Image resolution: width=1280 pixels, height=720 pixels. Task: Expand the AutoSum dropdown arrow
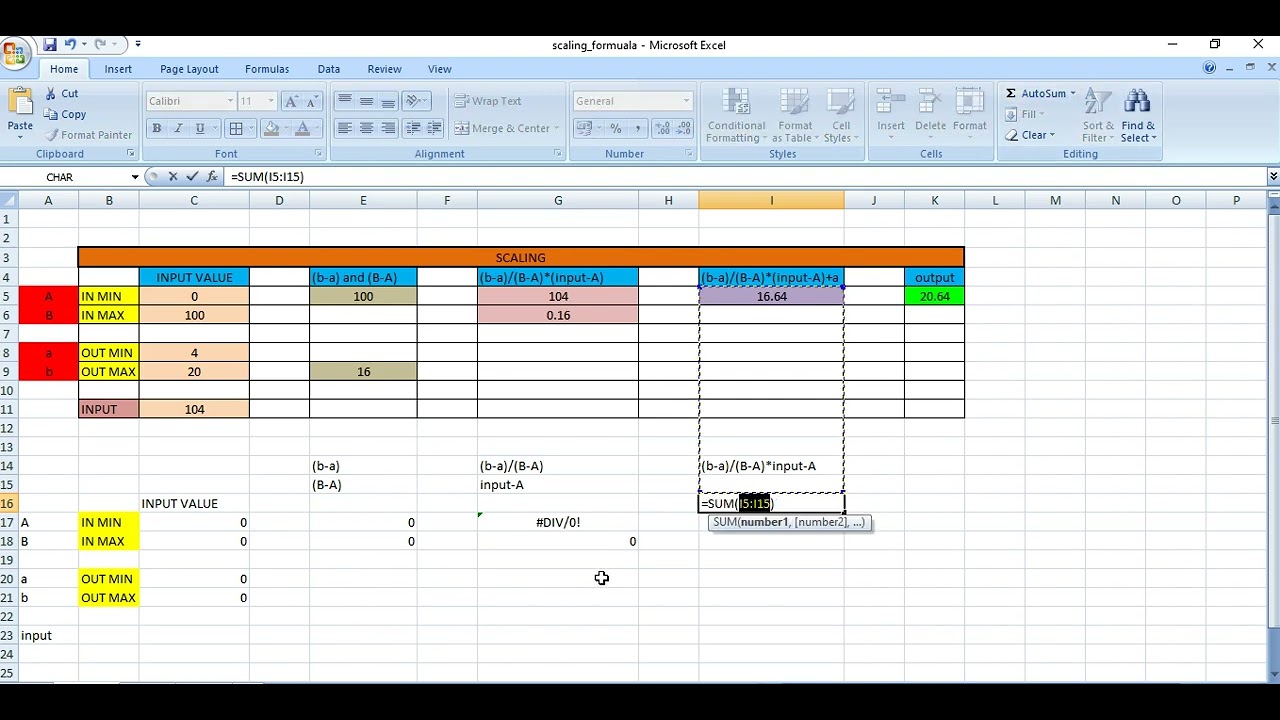point(1073,94)
